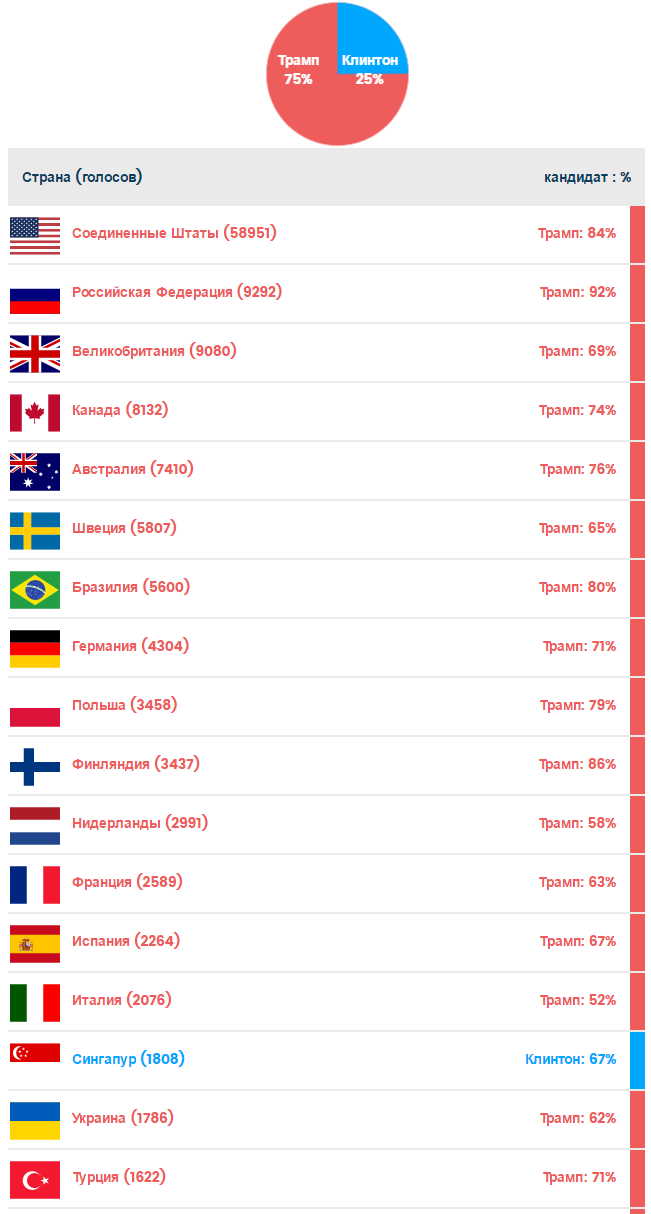Image resolution: width=651 pixels, height=1214 pixels.
Task: Click the кандидат : % column header
Action: click(587, 177)
